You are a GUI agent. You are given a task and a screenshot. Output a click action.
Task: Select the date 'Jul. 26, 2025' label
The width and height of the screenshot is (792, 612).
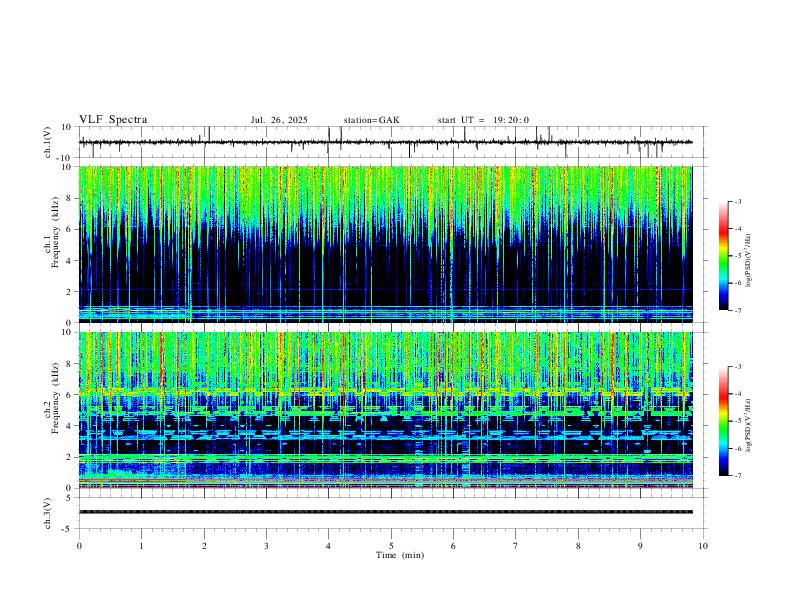pyautogui.click(x=279, y=120)
